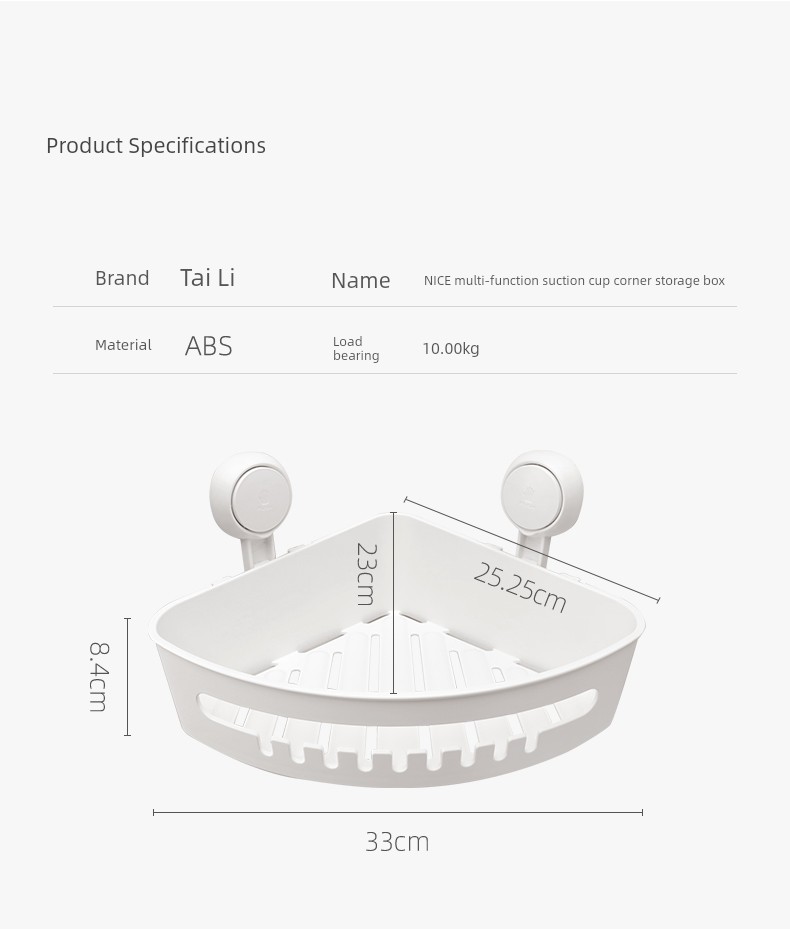The image size is (790, 929).
Task: Click the front slot opening of the basket
Action: [397, 732]
